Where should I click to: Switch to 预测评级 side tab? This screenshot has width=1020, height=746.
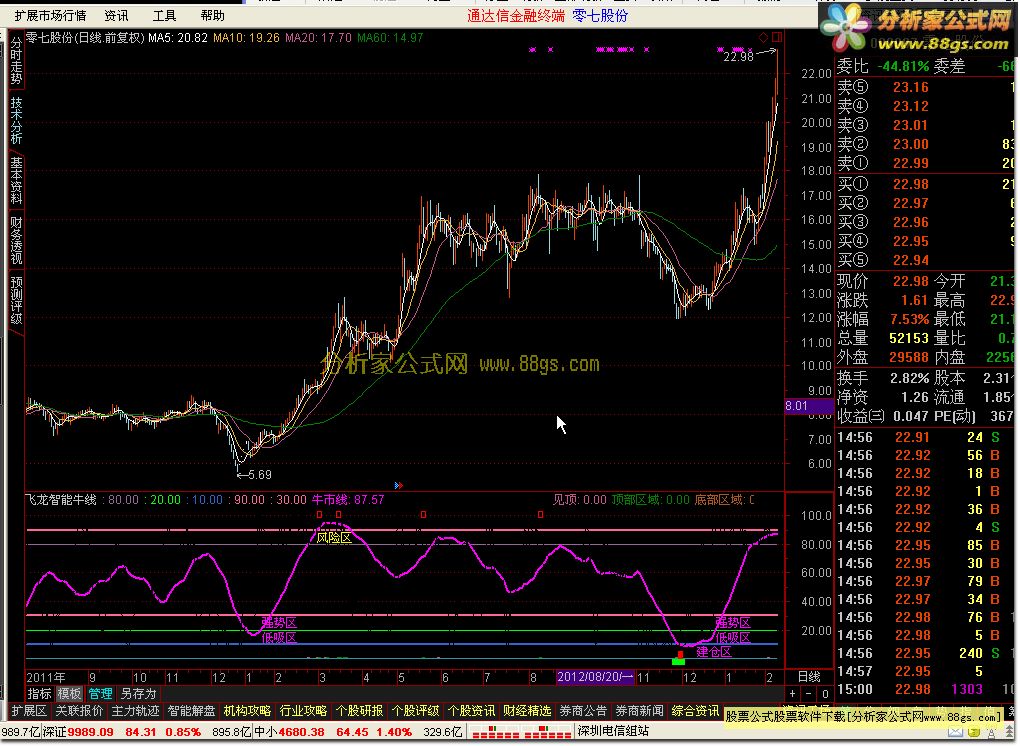pos(16,300)
